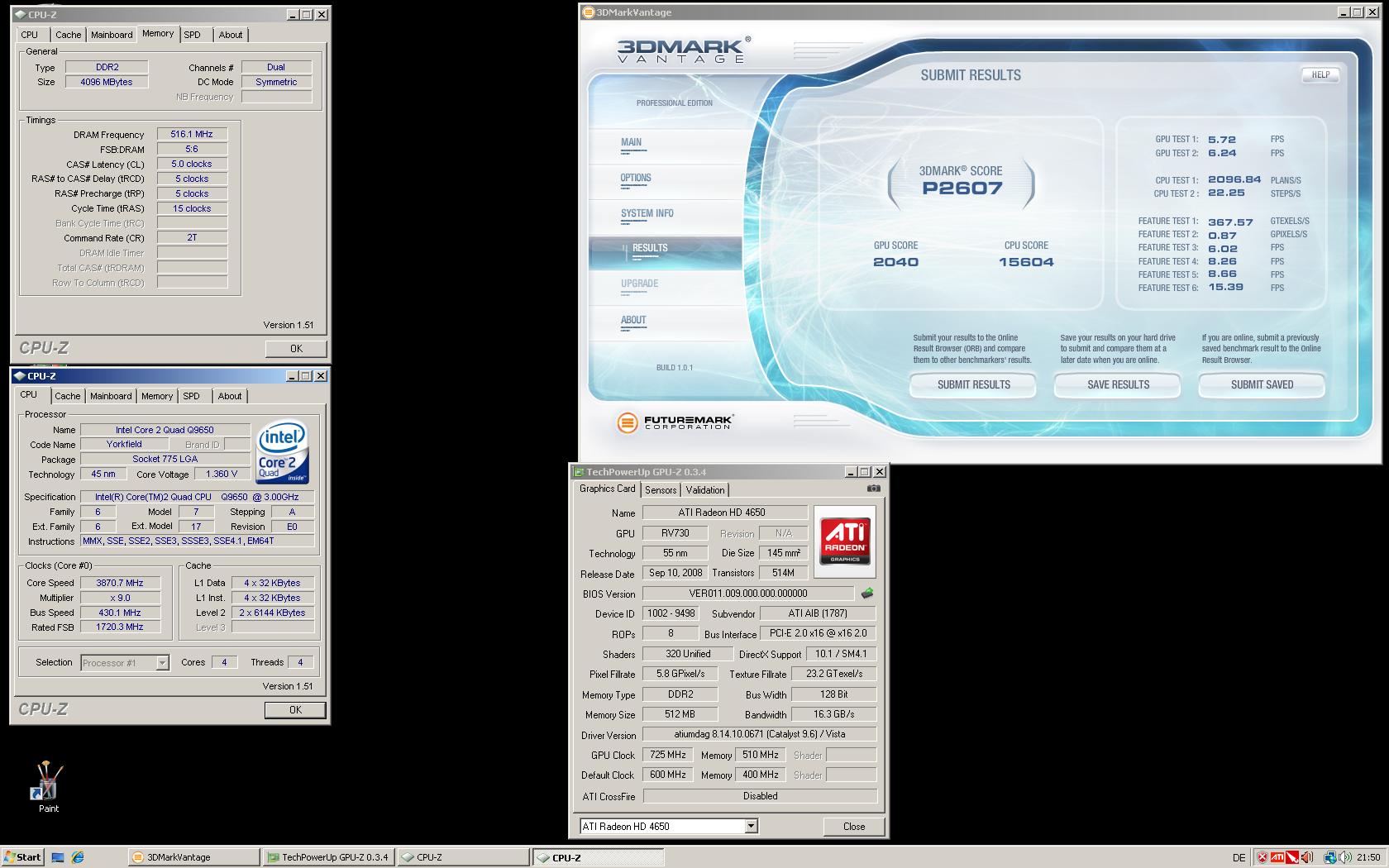Open Memory tab in bottom CPU-Z window
The height and width of the screenshot is (868, 1389).
pos(157,396)
